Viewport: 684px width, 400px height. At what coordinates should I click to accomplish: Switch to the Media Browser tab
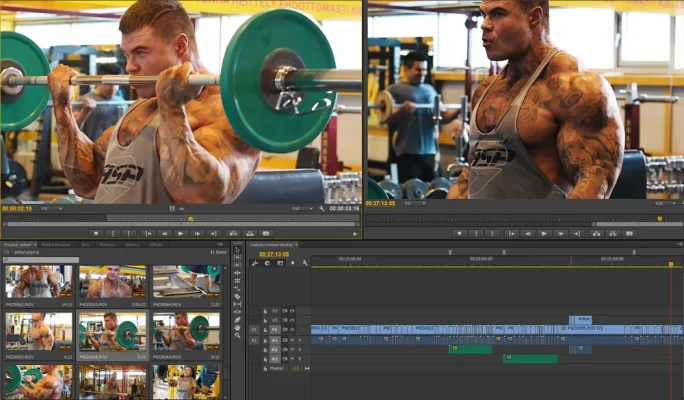pos(56,244)
